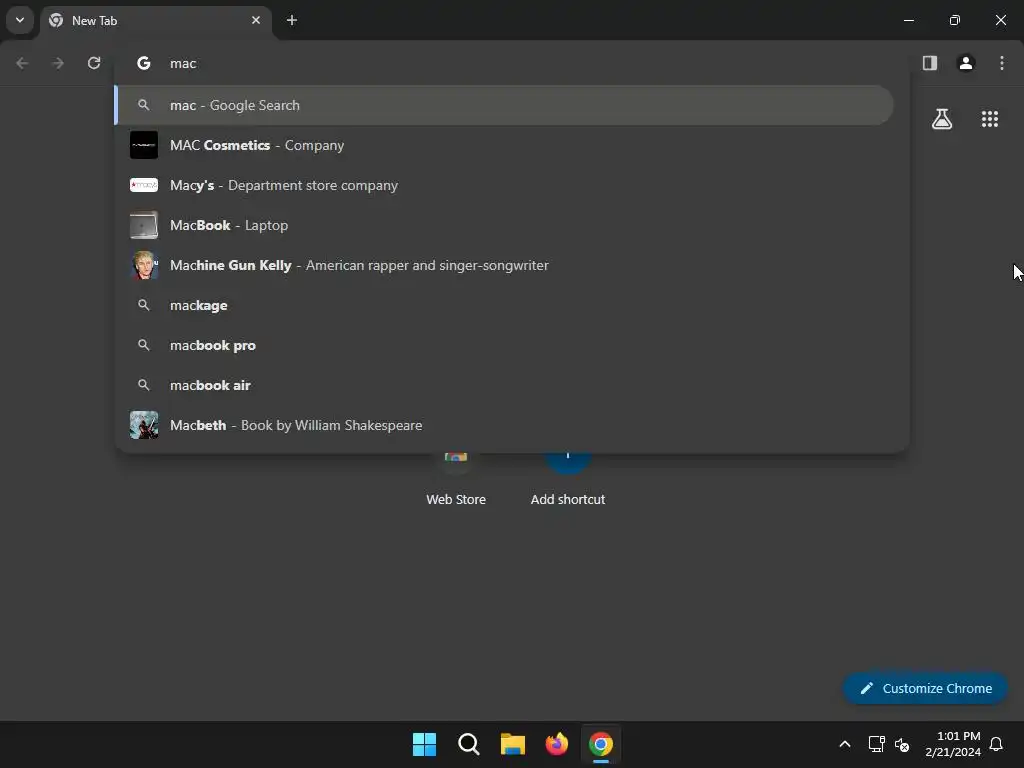This screenshot has height=768, width=1024.
Task: Click magnifier icon beside 'macbook pro'
Action: tap(144, 345)
